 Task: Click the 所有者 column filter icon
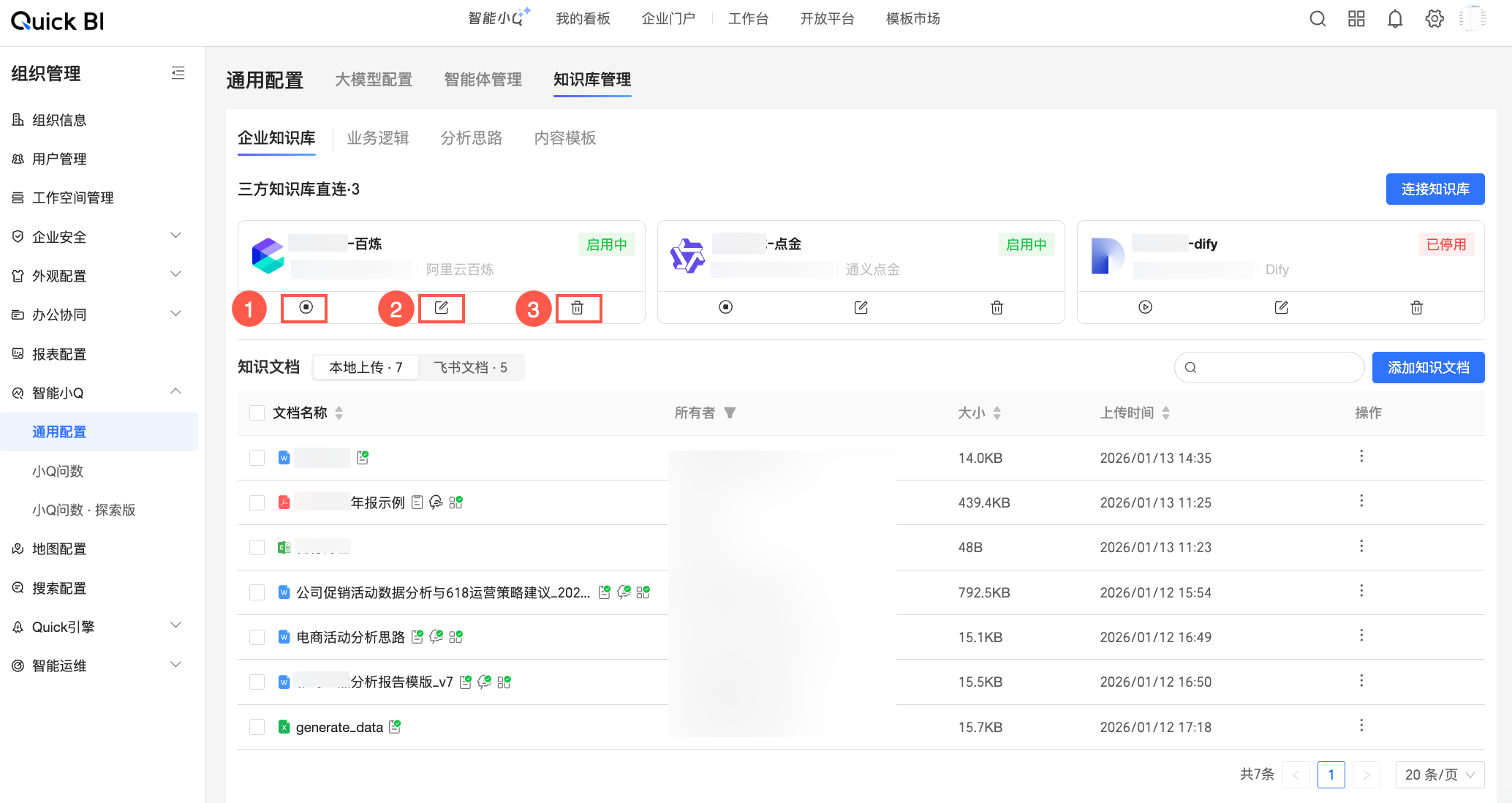pos(730,413)
